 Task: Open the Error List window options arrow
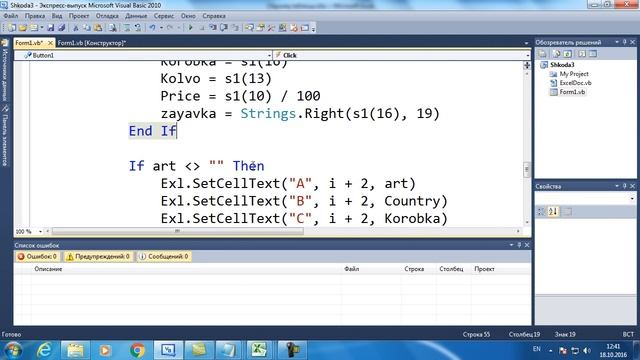(511, 245)
